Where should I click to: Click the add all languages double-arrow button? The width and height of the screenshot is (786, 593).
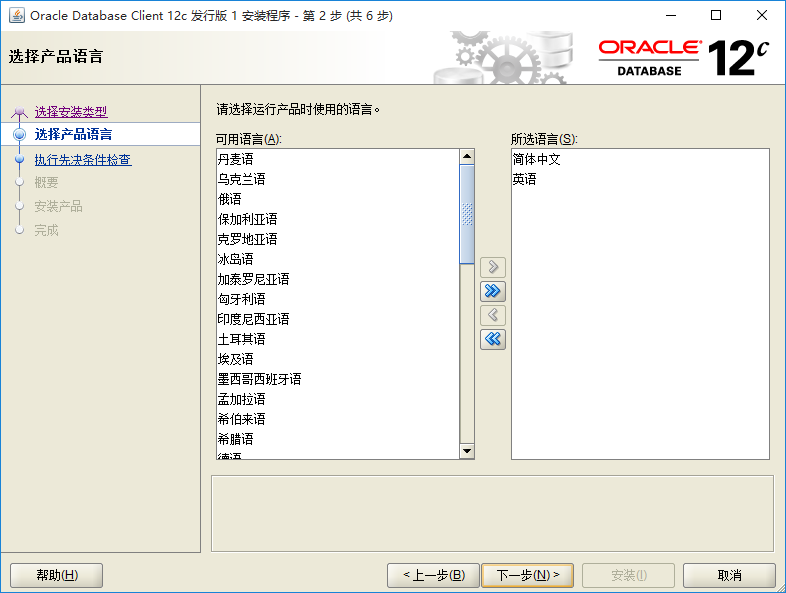[493, 291]
